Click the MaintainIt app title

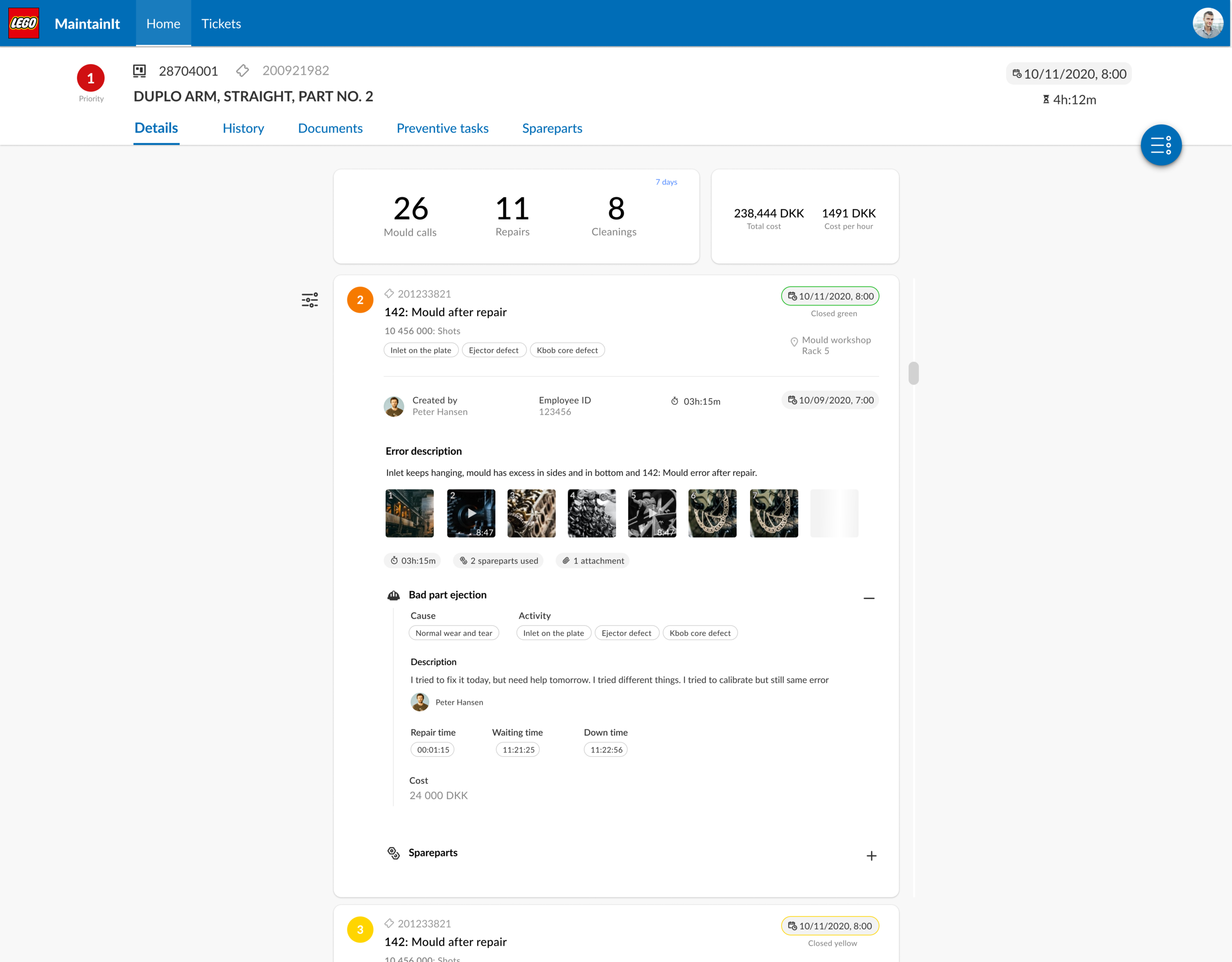point(87,24)
